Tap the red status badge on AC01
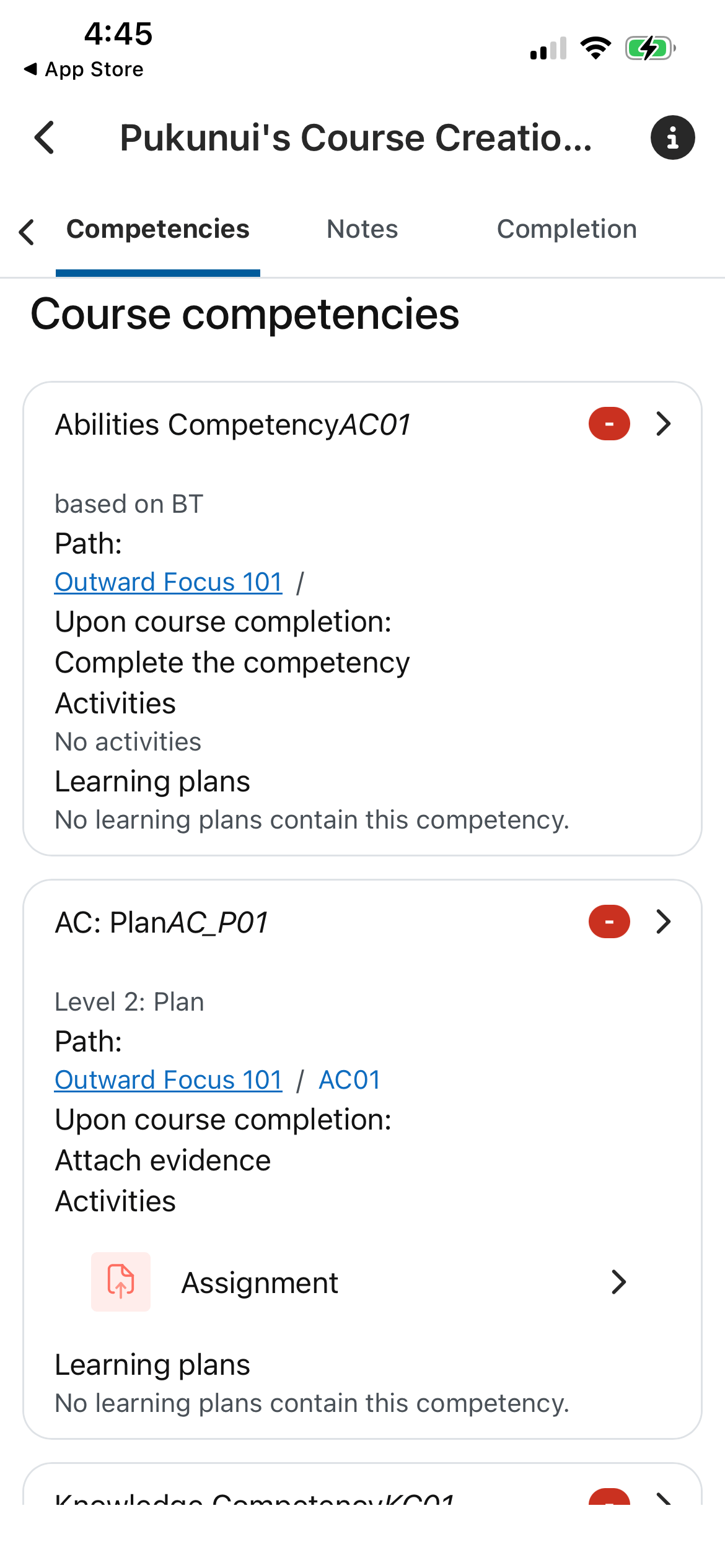This screenshot has height=1568, width=725. pos(609,424)
